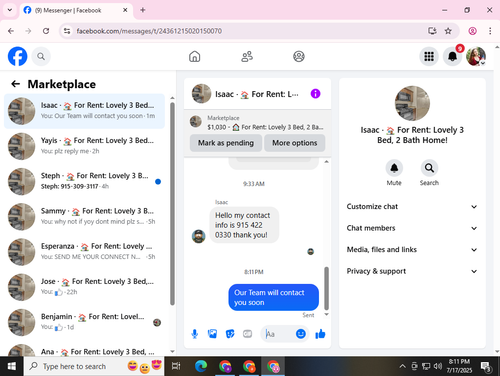
Task: Open the taskbar volume icon
Action: pos(438,366)
